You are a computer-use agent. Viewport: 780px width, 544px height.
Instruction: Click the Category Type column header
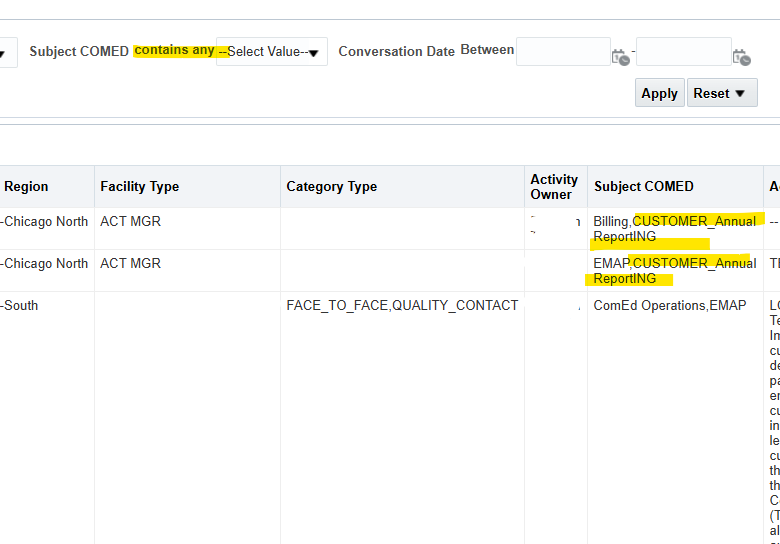(402, 186)
